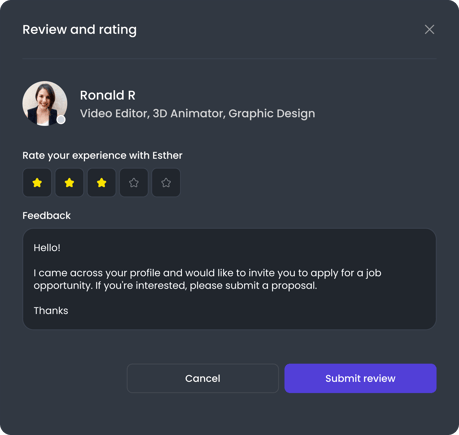Click the Feedback field label
Viewport: 459px width, 435px height.
point(46,216)
